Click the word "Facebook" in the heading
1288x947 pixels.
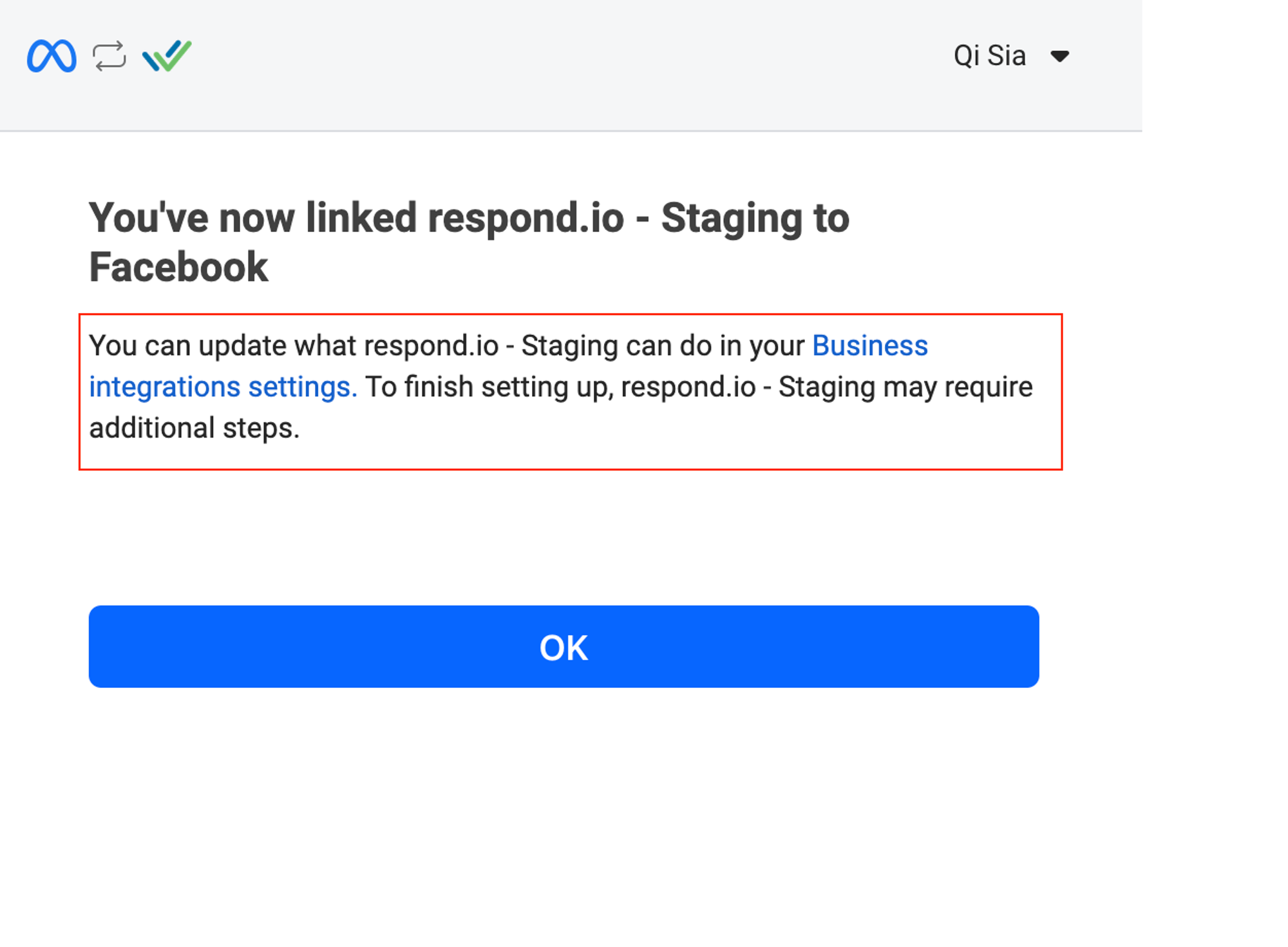178,267
